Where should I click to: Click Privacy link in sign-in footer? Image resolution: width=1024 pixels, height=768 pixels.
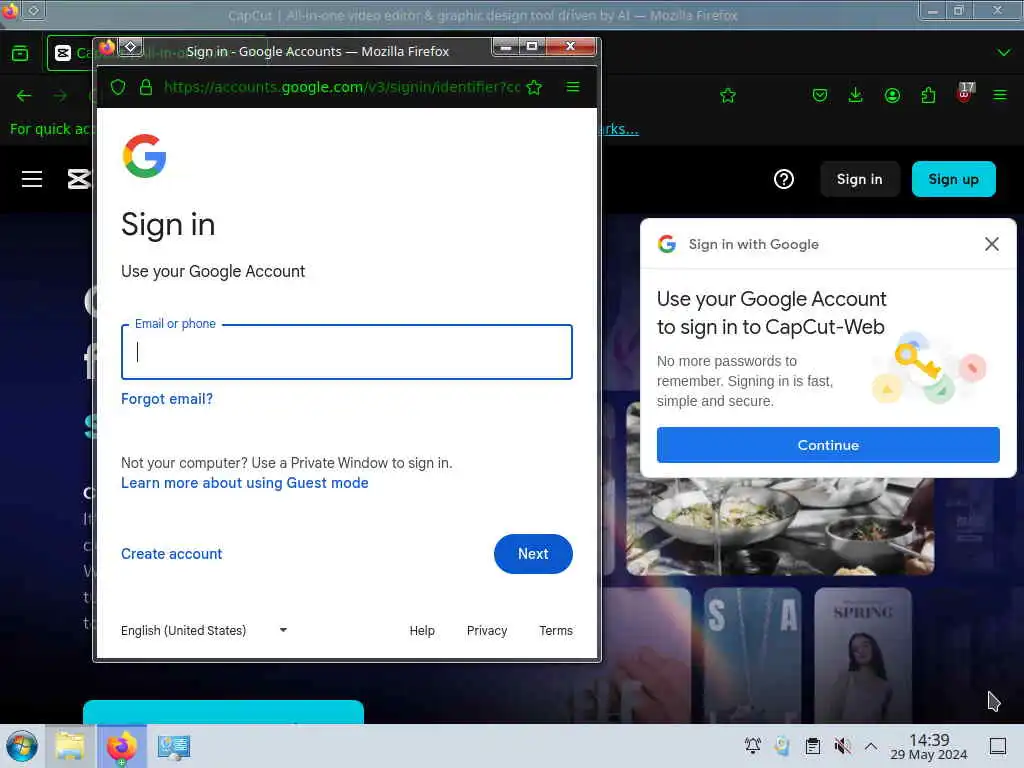tap(487, 630)
